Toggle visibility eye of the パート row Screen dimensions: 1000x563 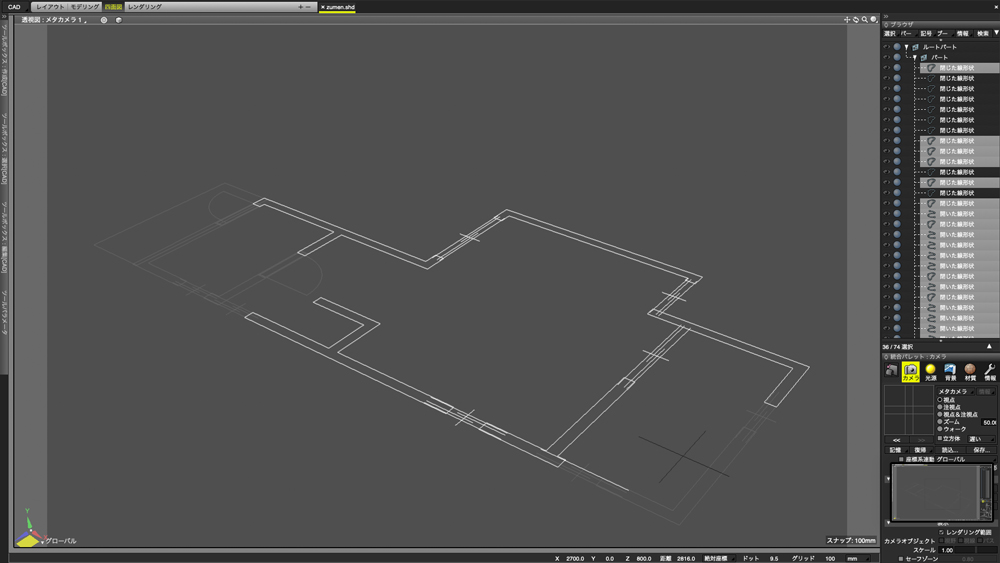click(886, 57)
